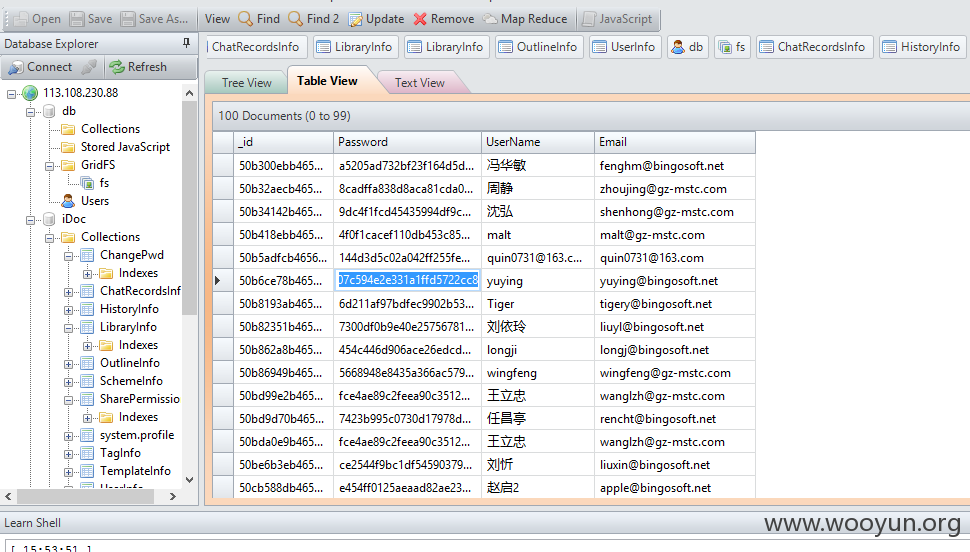Click the Connect button
This screenshot has width=970, height=552.
40,67
